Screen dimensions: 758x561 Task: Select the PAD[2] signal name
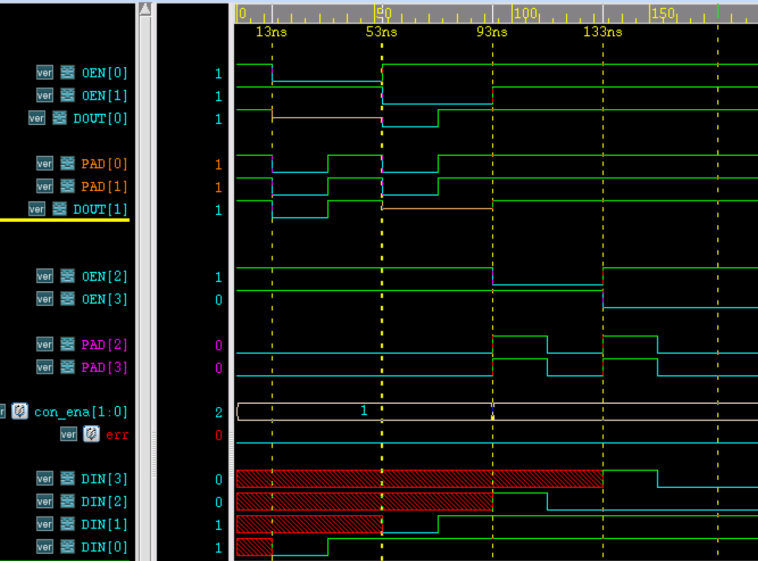[x=105, y=344]
